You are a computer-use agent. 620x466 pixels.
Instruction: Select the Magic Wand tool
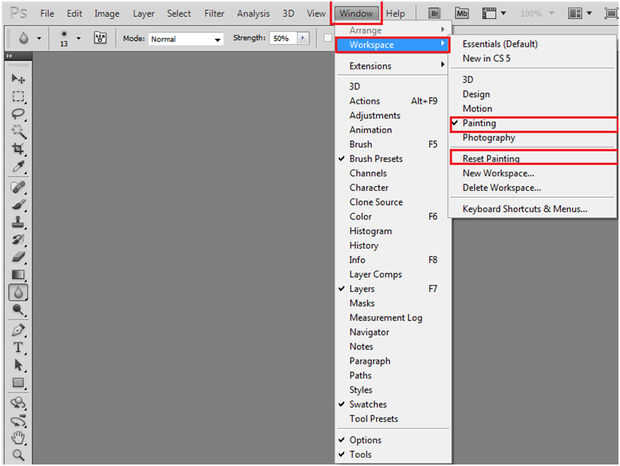18,131
